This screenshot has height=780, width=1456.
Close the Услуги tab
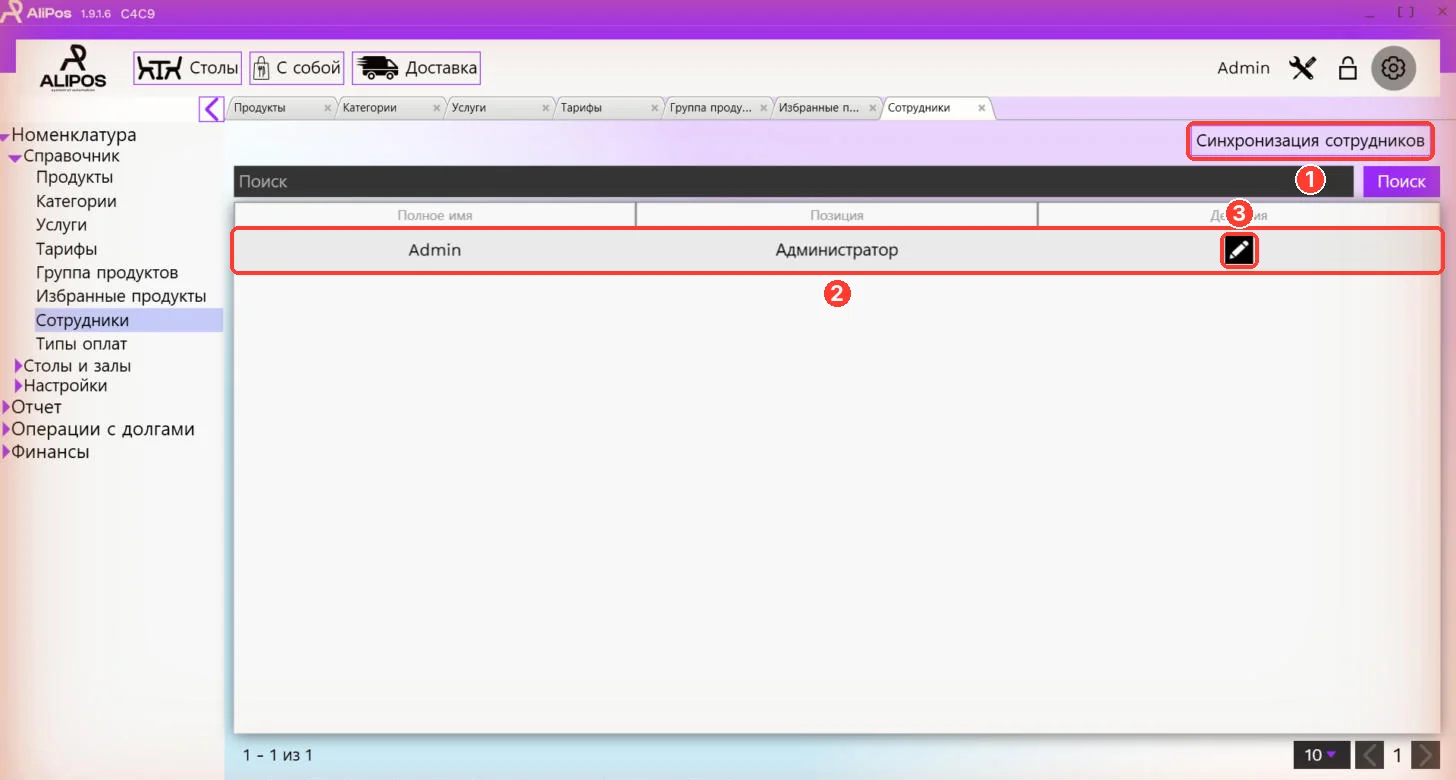(545, 108)
